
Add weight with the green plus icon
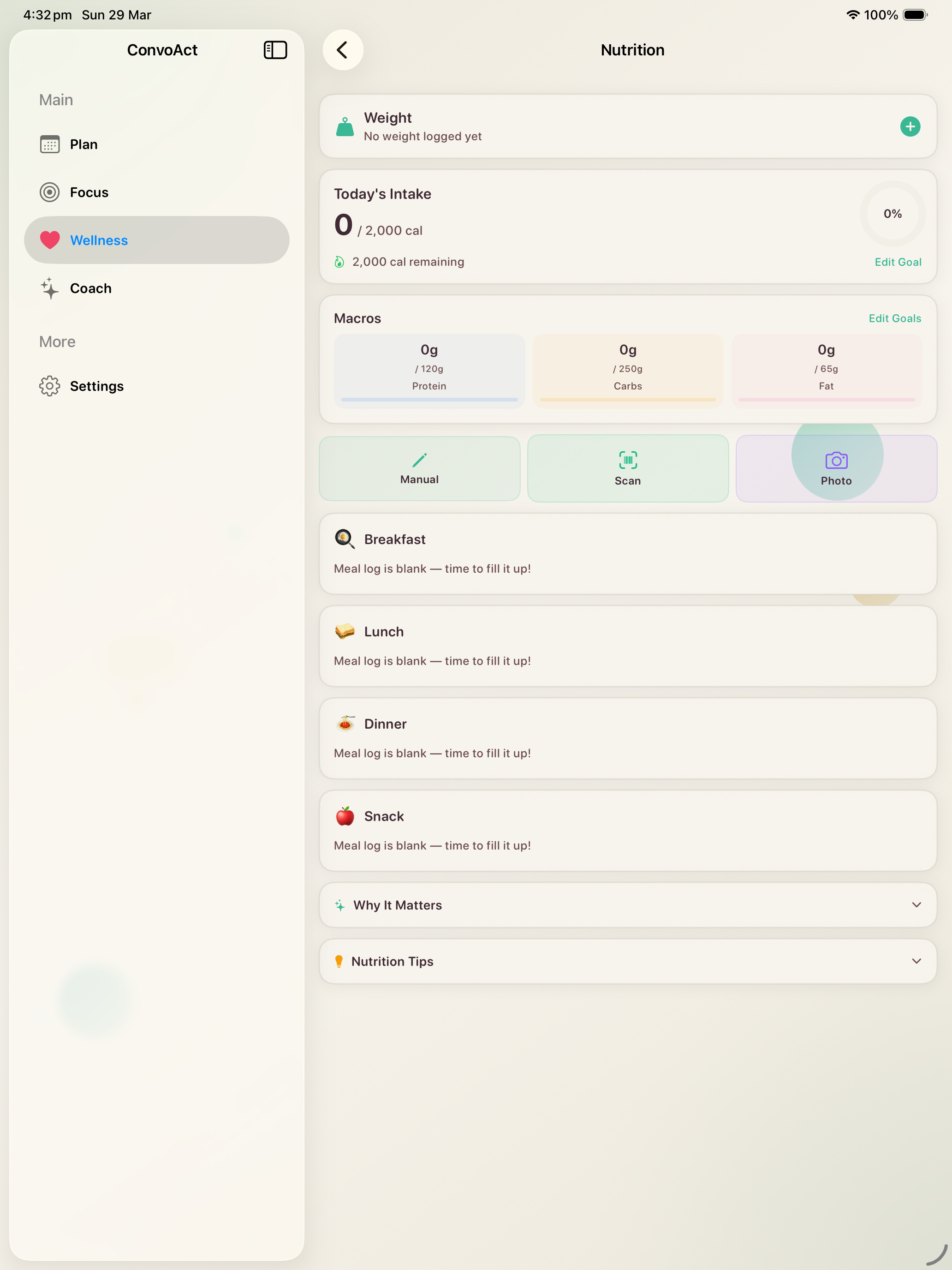[910, 126]
